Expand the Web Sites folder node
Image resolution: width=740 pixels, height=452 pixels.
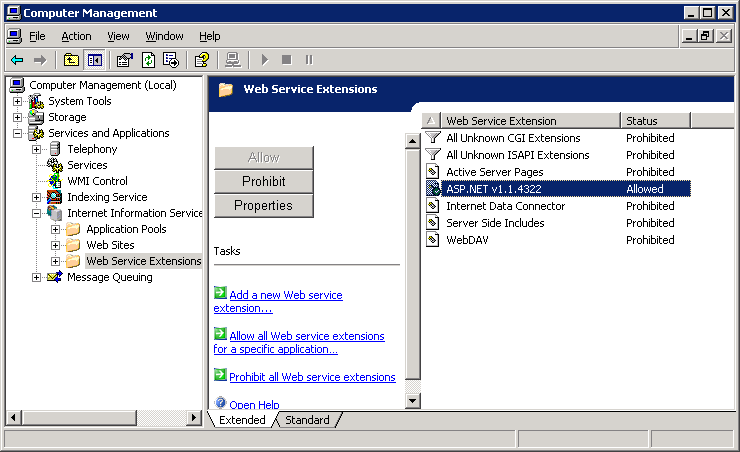(56, 245)
